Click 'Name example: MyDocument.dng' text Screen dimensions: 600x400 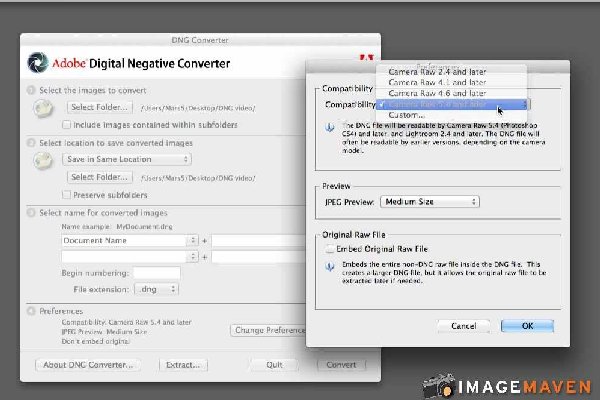pyautogui.click(x=117, y=227)
